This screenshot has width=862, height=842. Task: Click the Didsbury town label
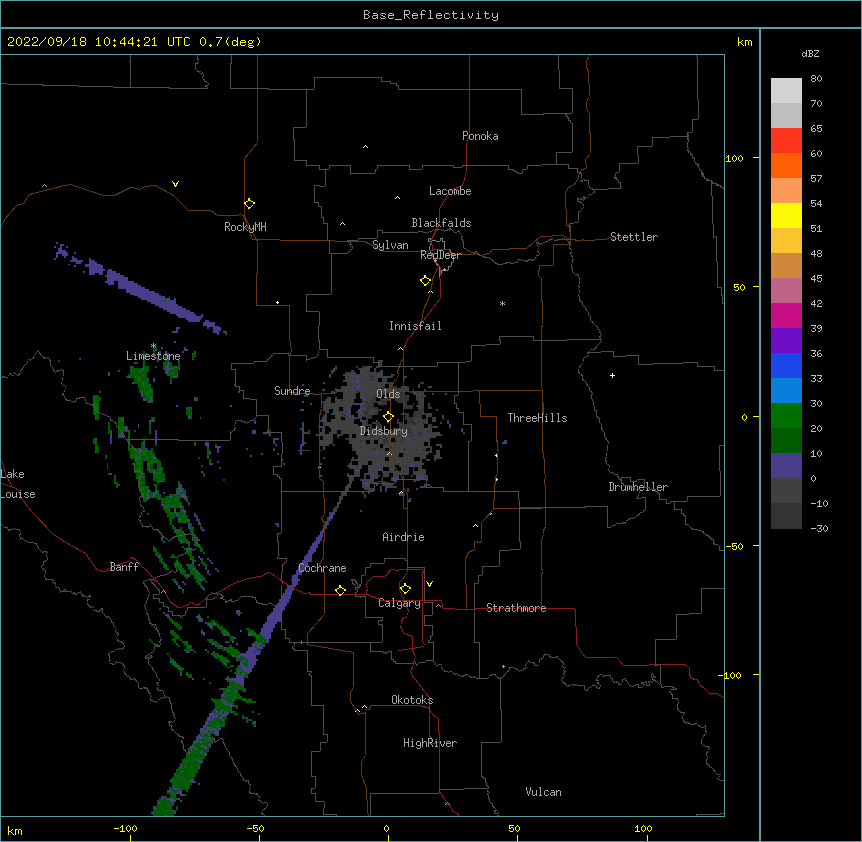coord(383,431)
